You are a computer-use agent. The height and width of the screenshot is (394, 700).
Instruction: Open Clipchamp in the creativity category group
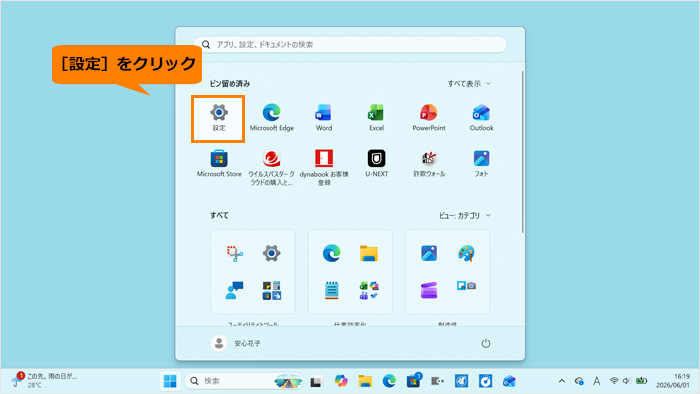click(x=429, y=290)
